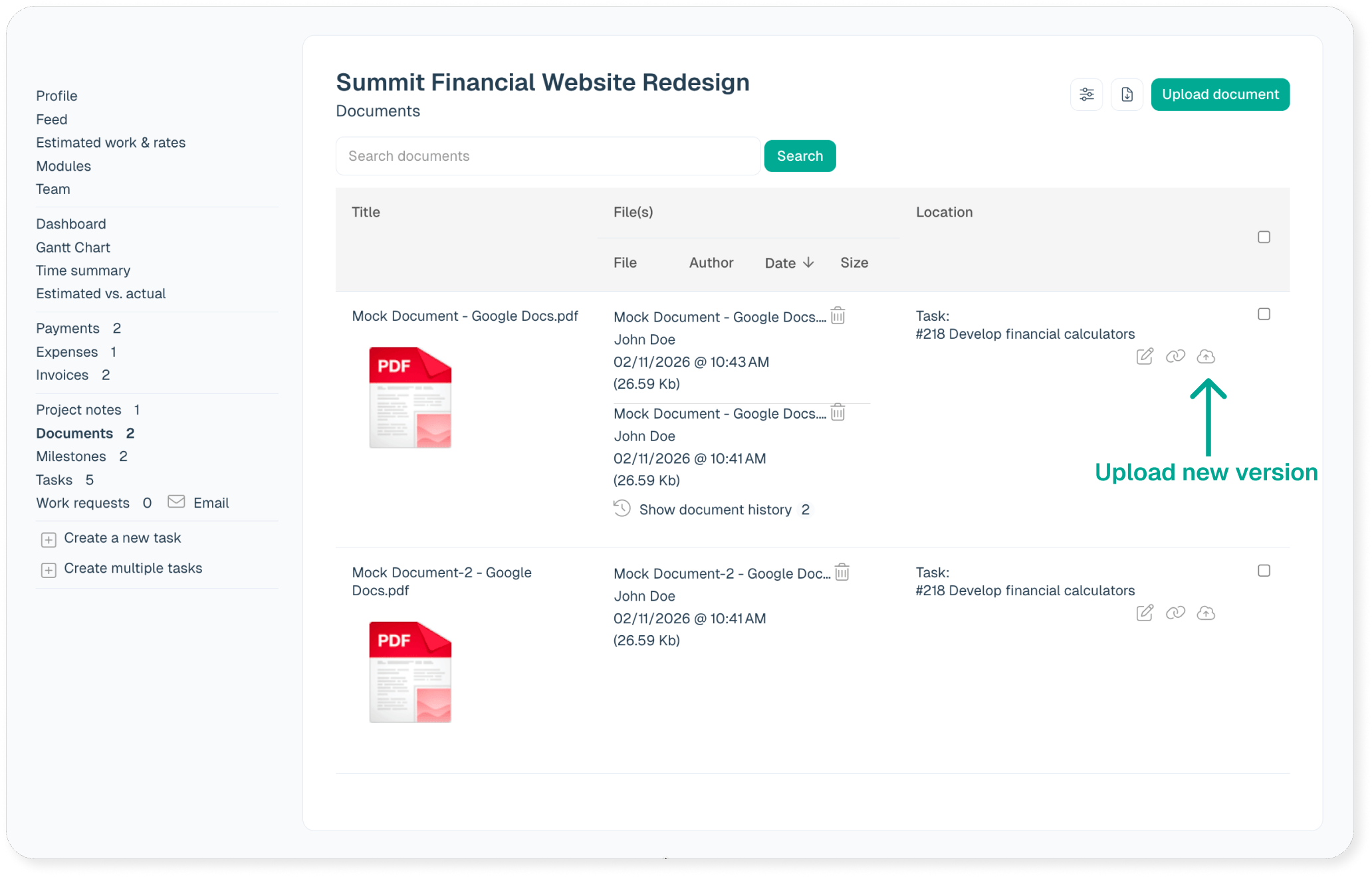Open the Gantt Chart sidebar item
Image resolution: width=1372 pixels, height=877 pixels.
click(x=73, y=247)
